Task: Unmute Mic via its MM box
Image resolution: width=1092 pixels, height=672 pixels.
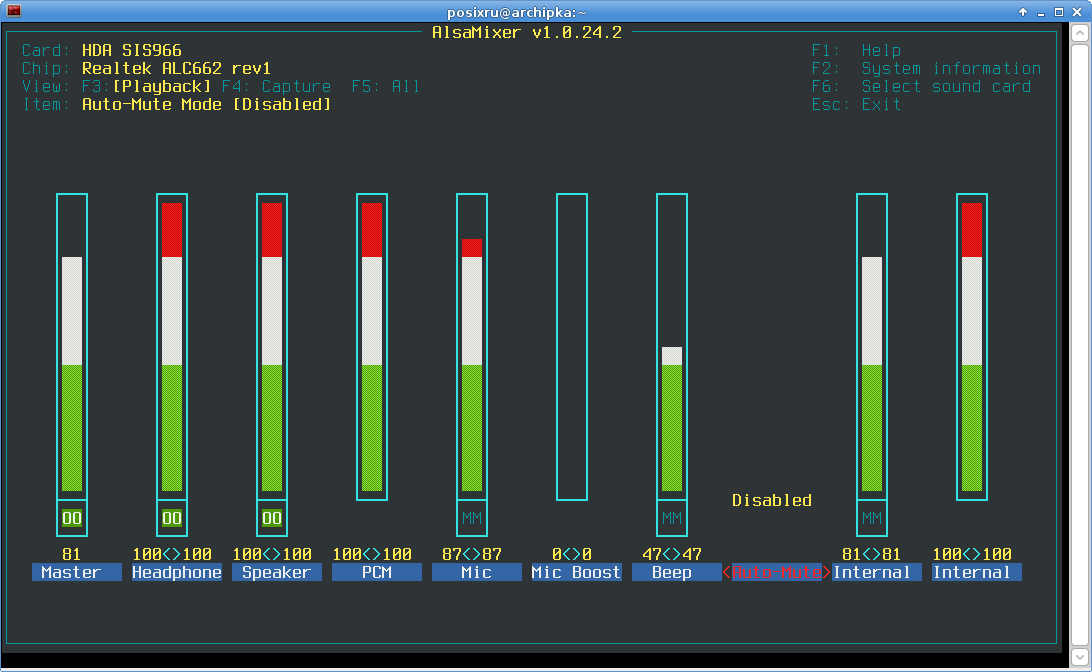Action: [x=471, y=518]
